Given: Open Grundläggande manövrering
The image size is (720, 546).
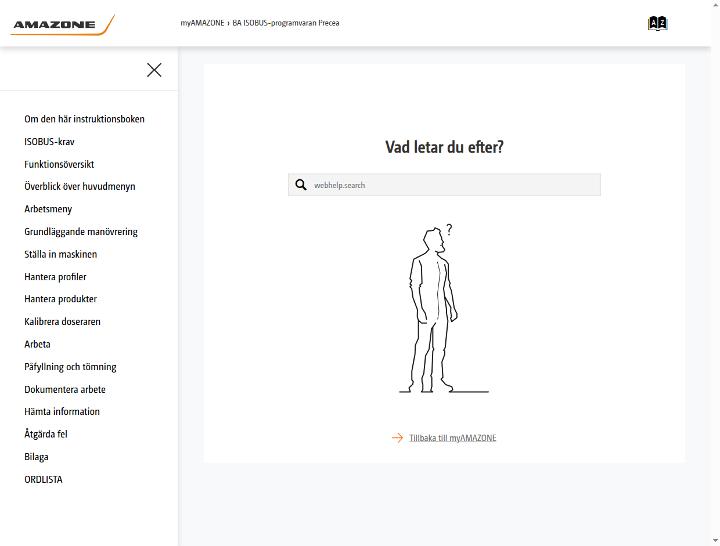Looking at the screenshot, I should pyautogui.click(x=81, y=231).
